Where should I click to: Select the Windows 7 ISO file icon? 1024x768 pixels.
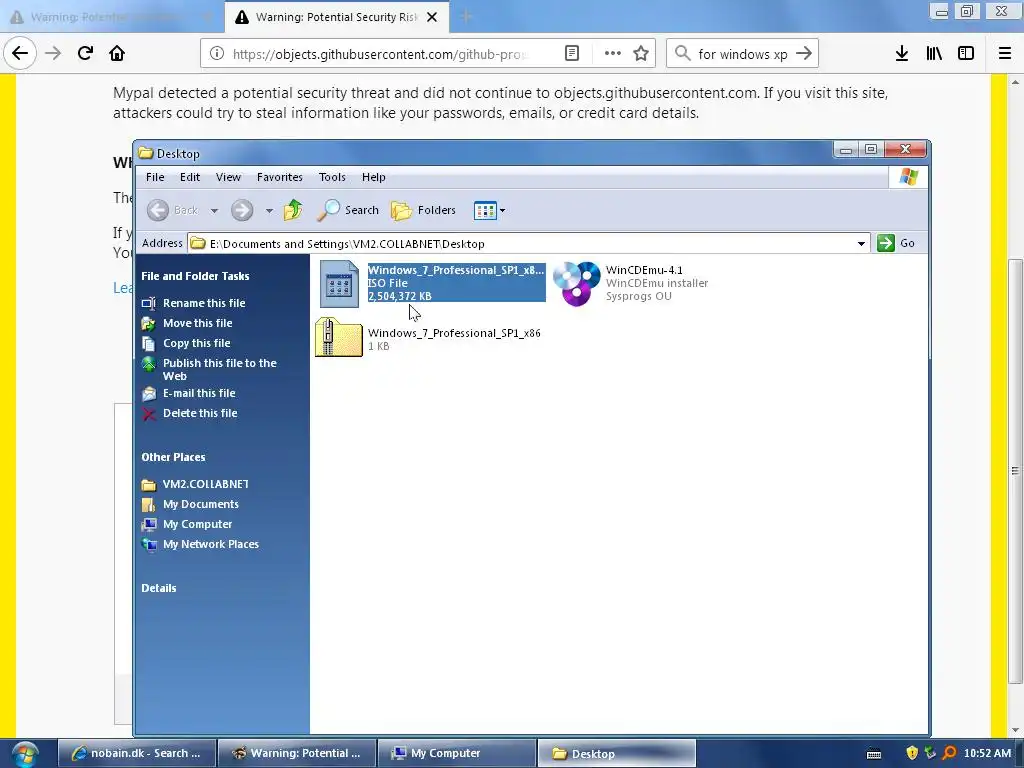(x=339, y=283)
